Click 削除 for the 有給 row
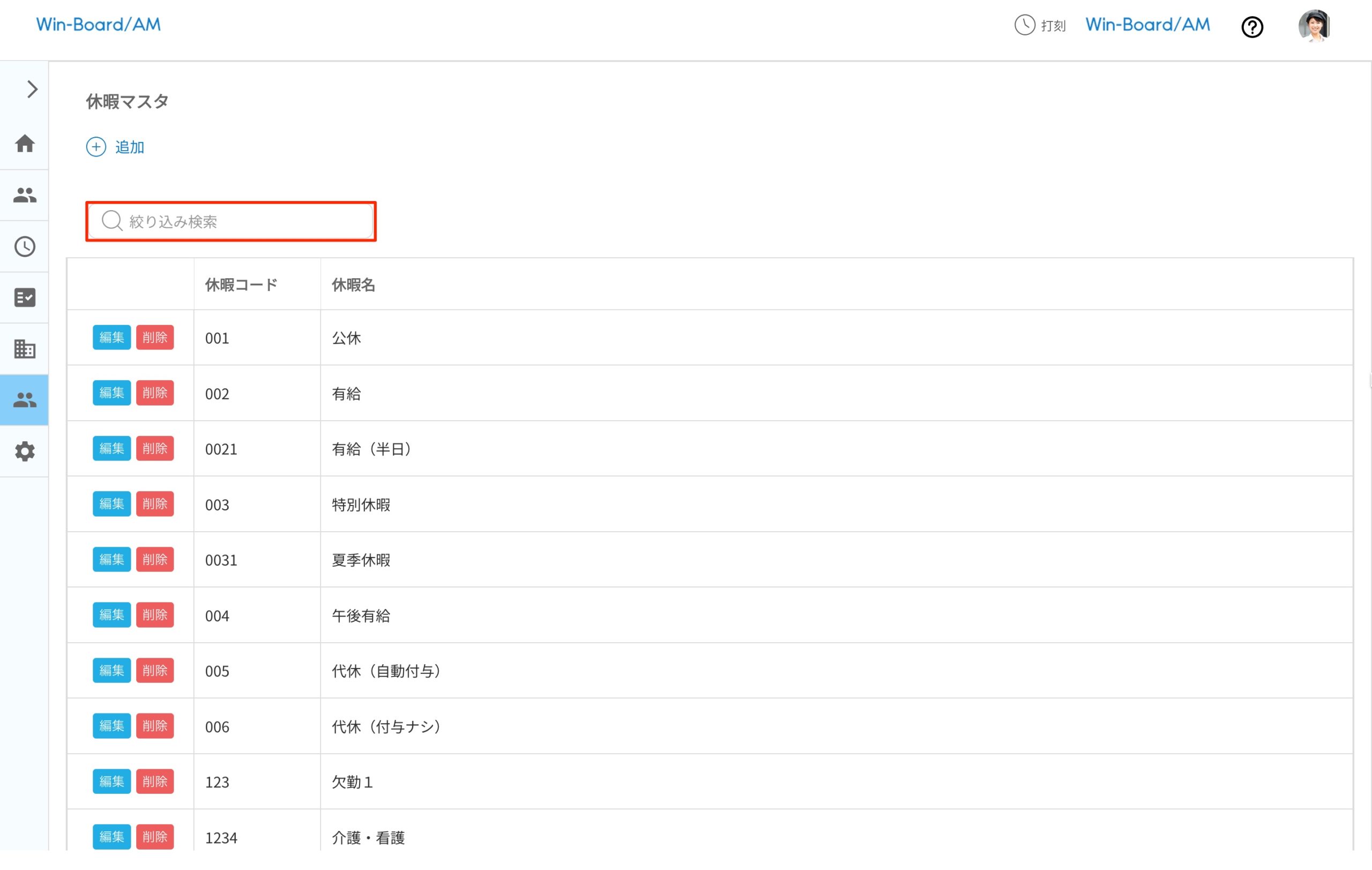1372x870 pixels. coord(154,392)
